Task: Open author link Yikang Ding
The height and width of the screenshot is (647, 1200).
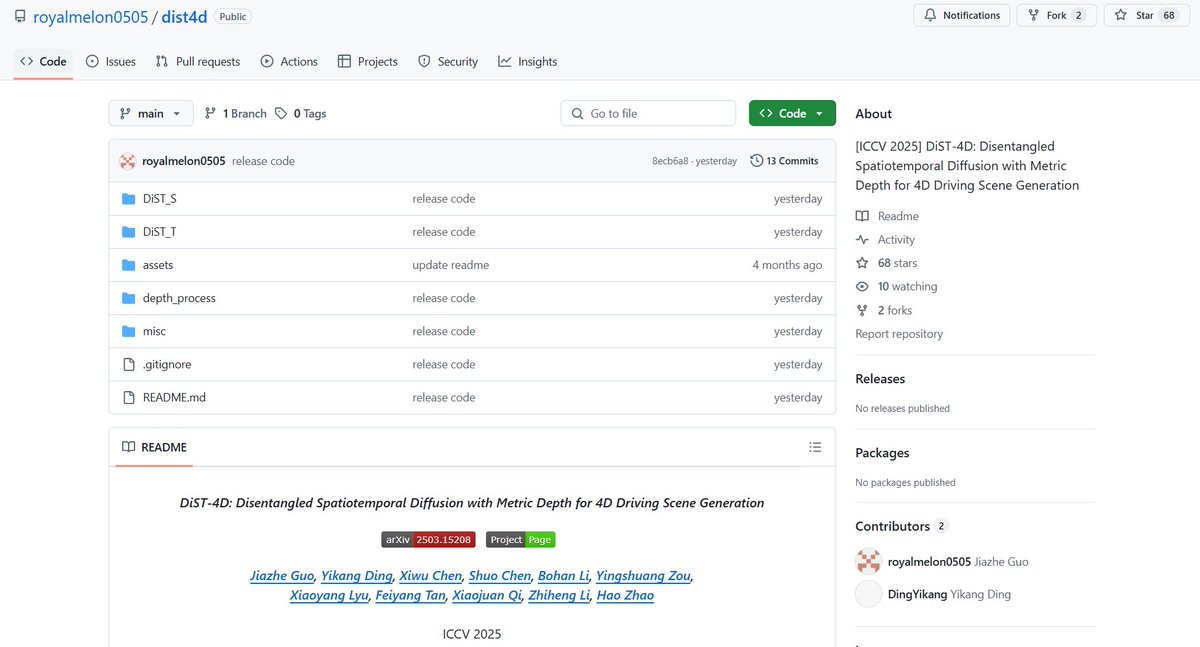Action: pyautogui.click(x=357, y=575)
